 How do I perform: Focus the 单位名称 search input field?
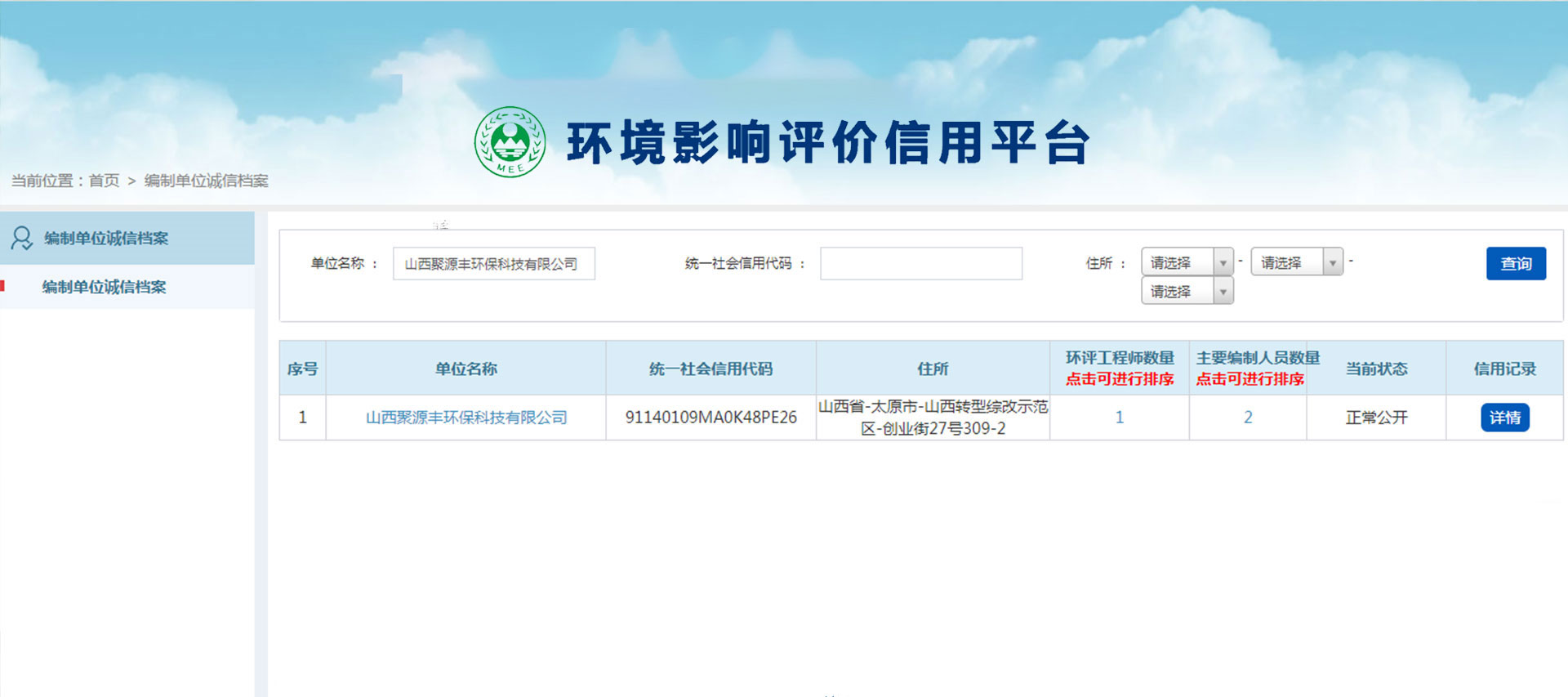click(x=493, y=264)
